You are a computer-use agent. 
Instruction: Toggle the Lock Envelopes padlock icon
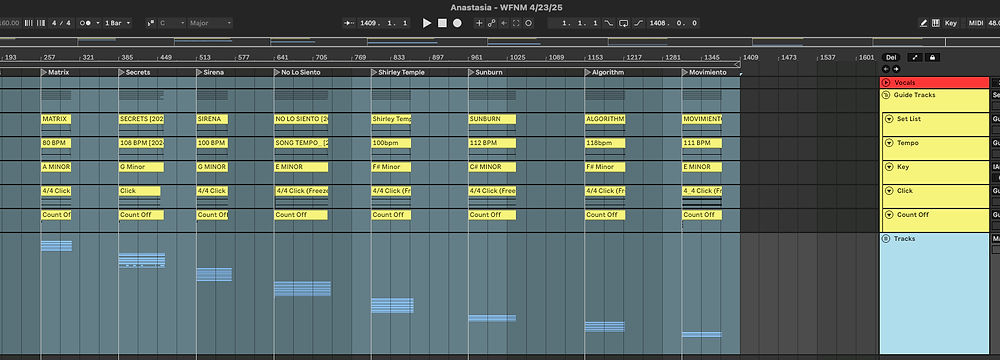pos(932,57)
